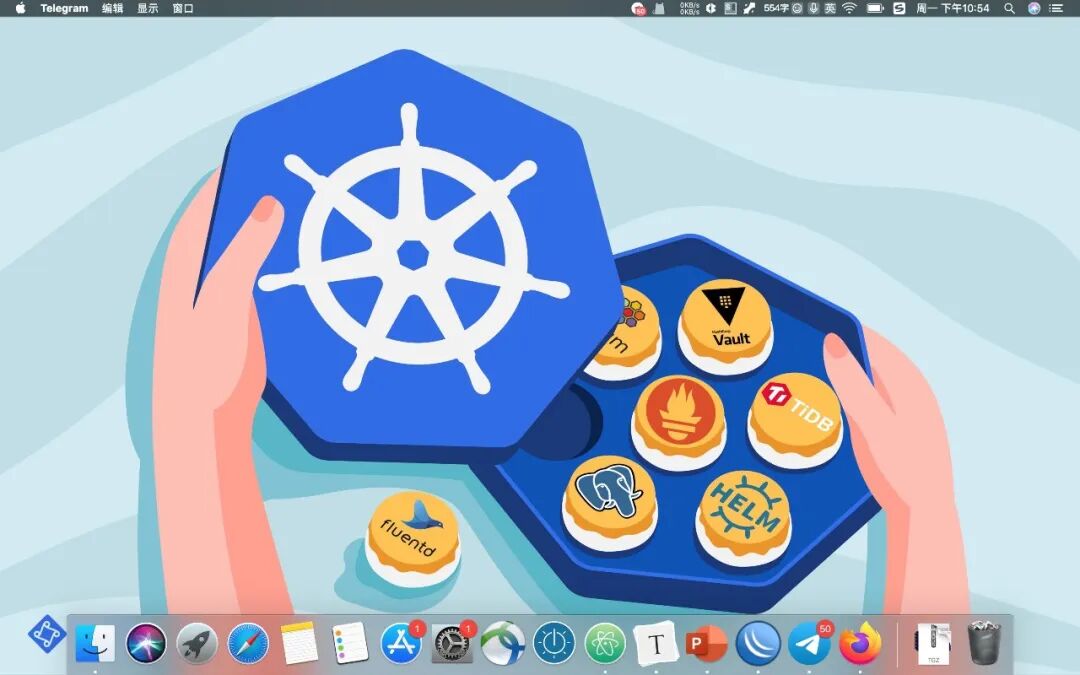Click the 554字 character count item
The height and width of the screenshot is (675, 1080).
tap(776, 8)
